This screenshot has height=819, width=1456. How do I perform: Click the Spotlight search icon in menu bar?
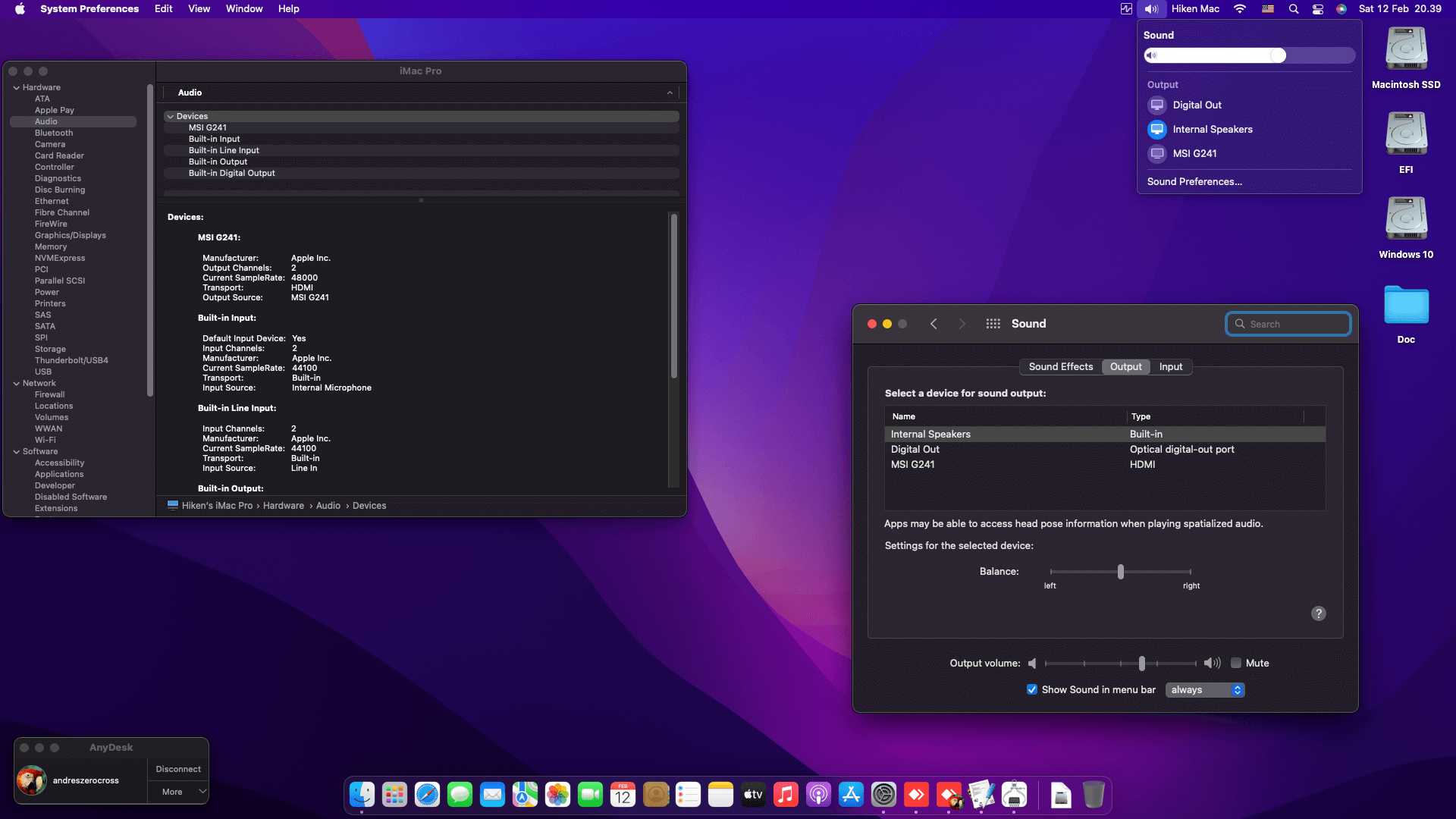point(1294,9)
